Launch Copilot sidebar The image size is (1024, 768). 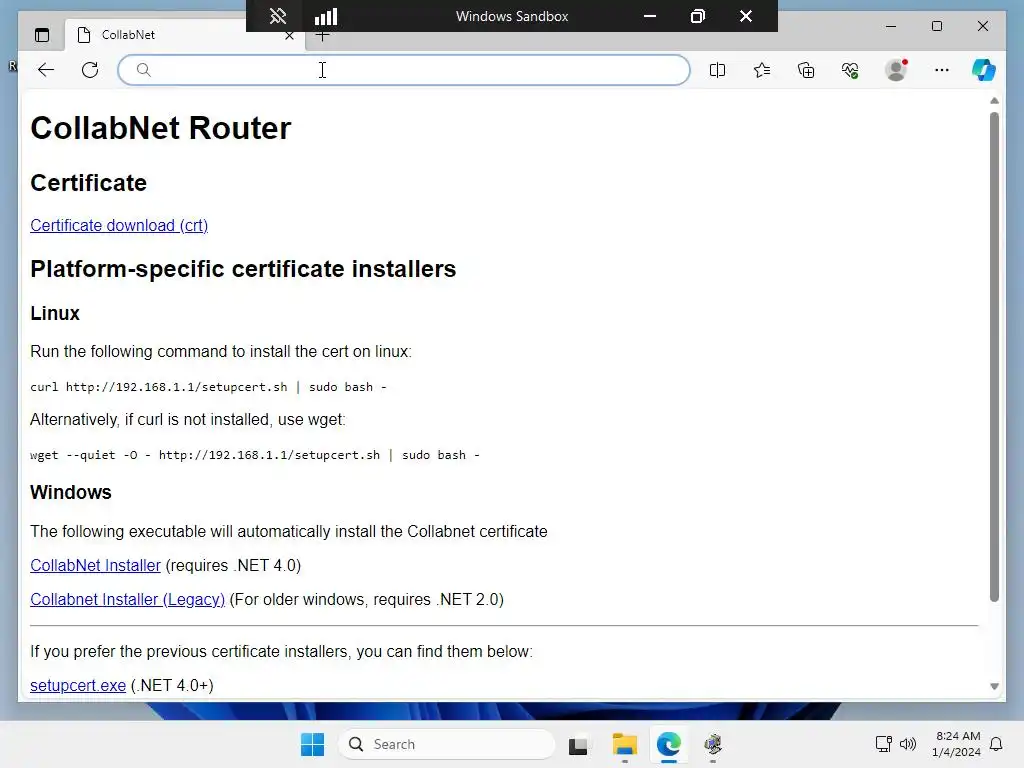coord(984,70)
